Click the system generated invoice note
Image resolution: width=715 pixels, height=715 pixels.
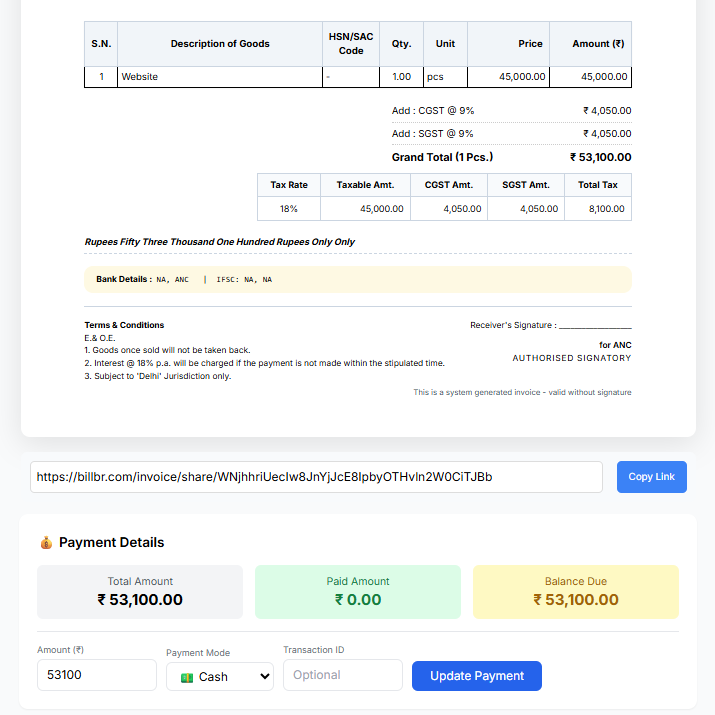[522, 392]
